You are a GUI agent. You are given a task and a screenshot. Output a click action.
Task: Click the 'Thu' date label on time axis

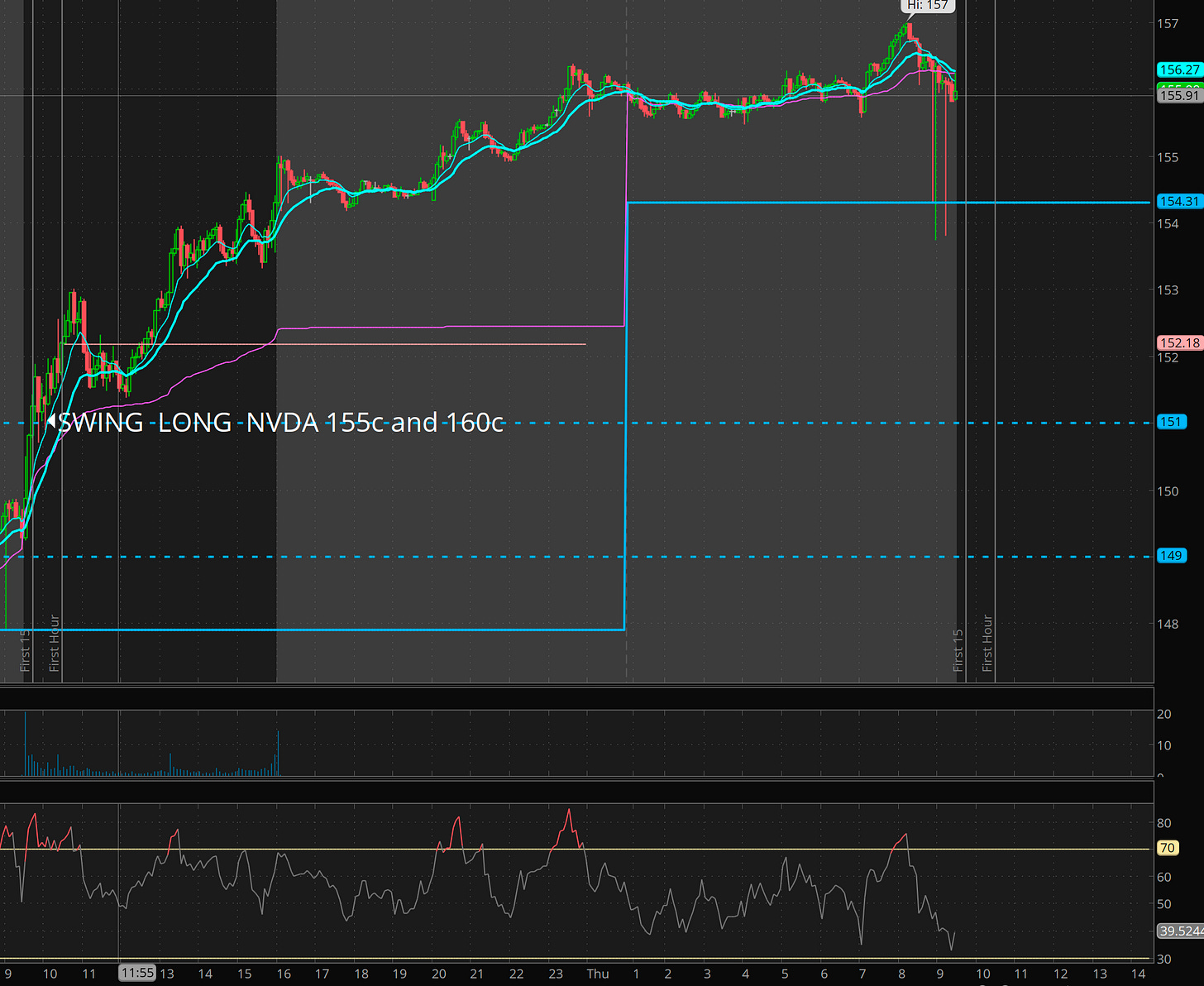[598, 974]
